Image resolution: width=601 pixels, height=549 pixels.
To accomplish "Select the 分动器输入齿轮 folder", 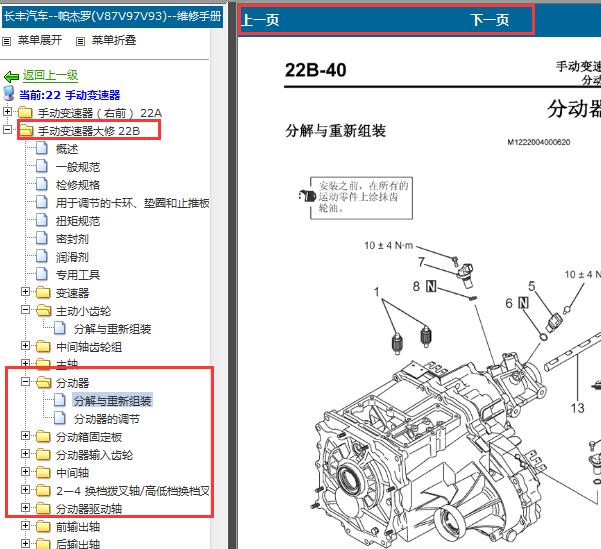I will click(x=94, y=455).
